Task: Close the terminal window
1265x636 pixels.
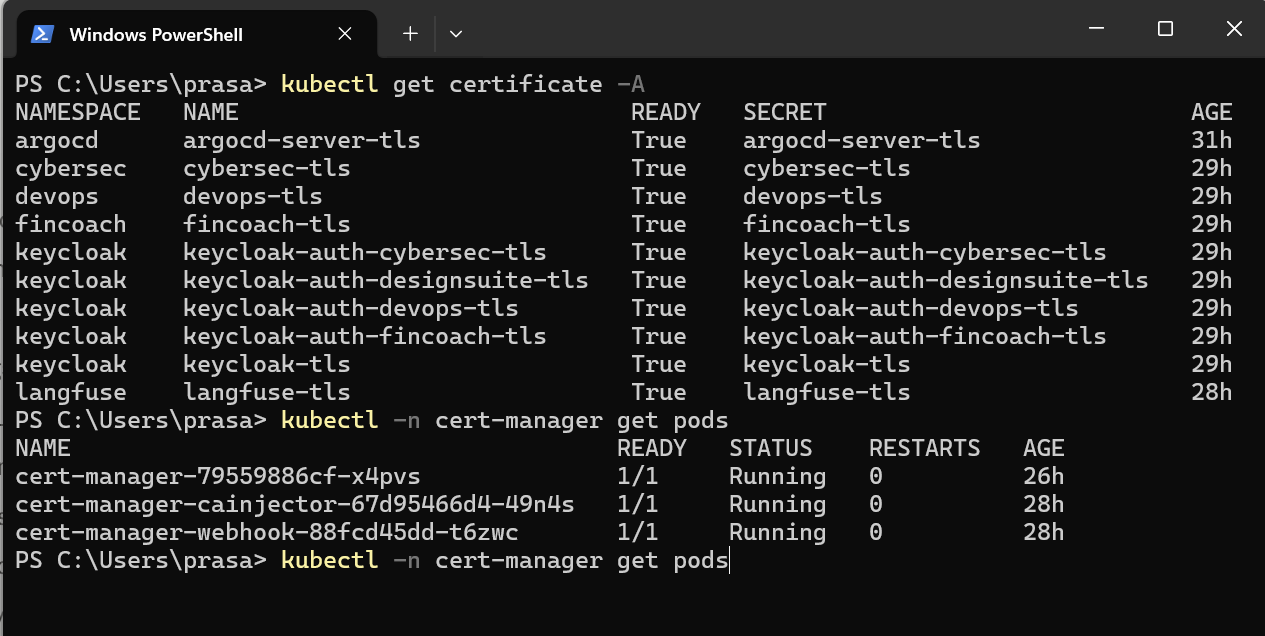Action: point(1233,30)
